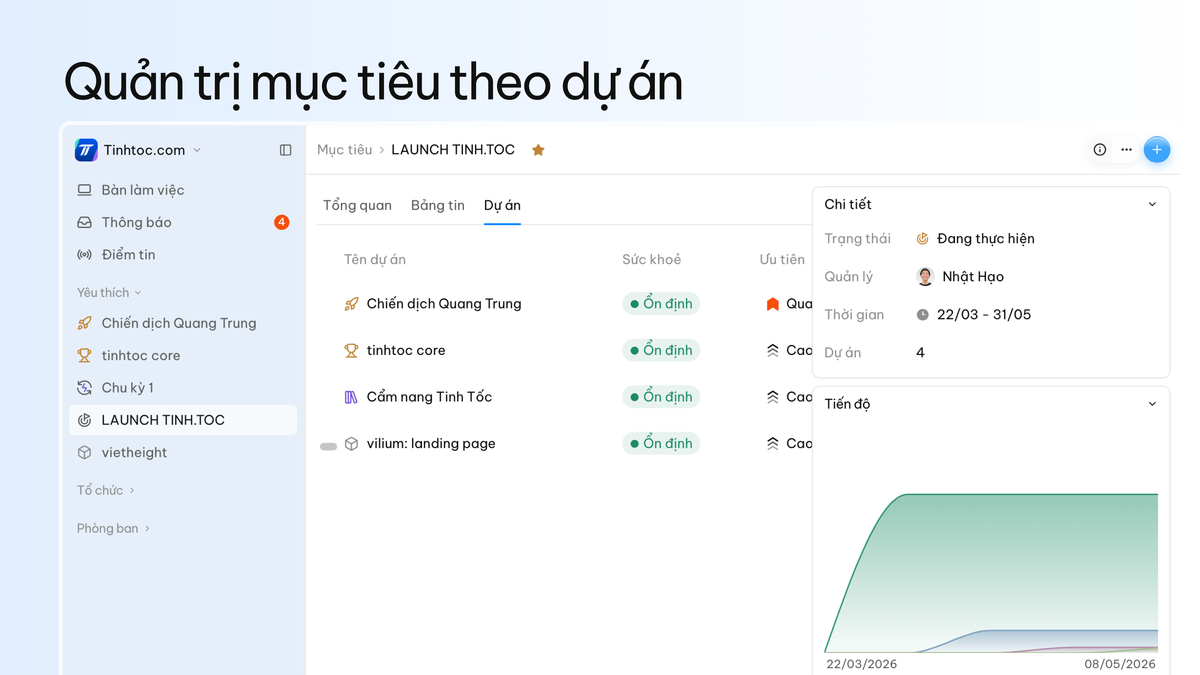Click trophy icon in sidebar favorites

(x=85, y=355)
